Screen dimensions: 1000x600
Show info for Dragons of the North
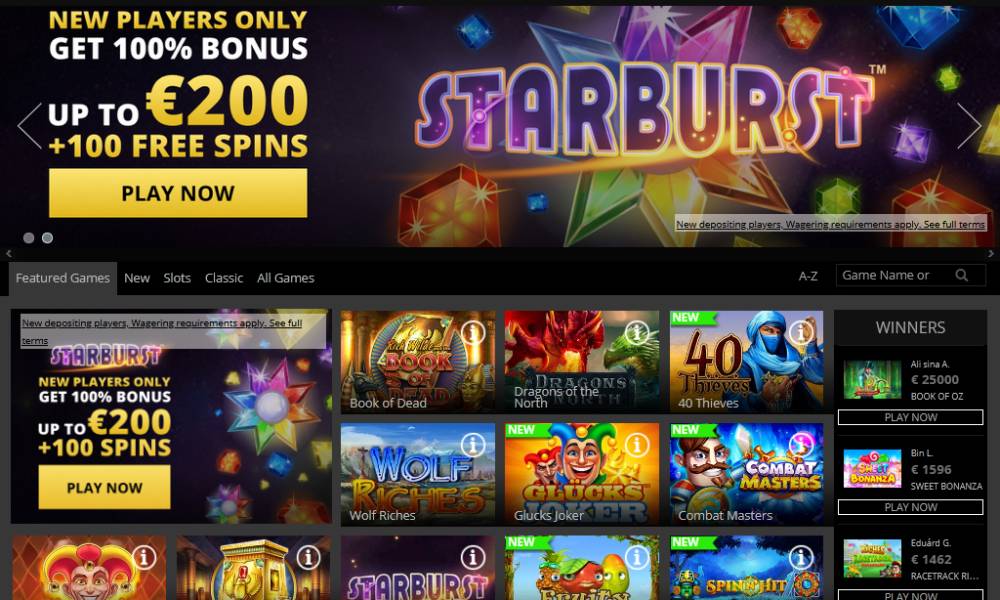point(636,332)
